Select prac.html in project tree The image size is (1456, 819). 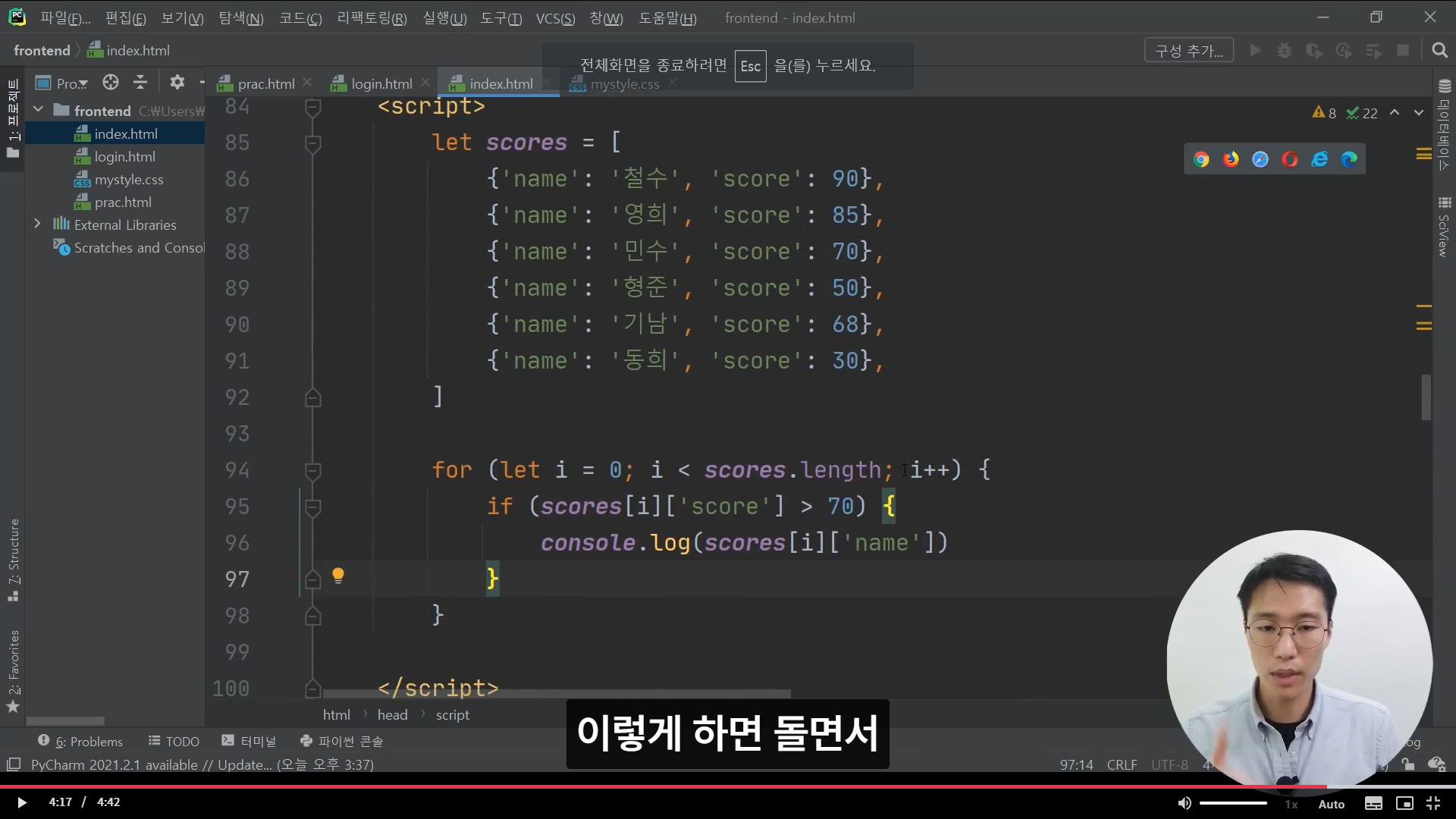click(123, 202)
